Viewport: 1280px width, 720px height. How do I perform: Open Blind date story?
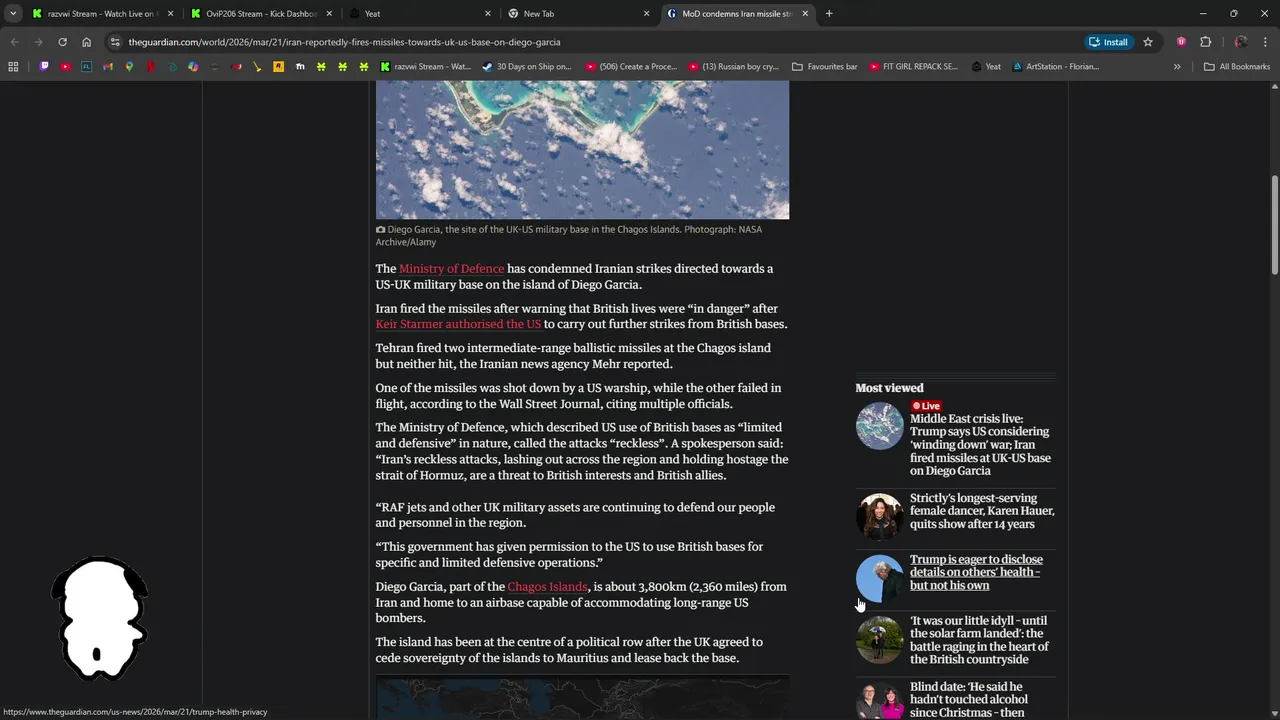coord(968,699)
